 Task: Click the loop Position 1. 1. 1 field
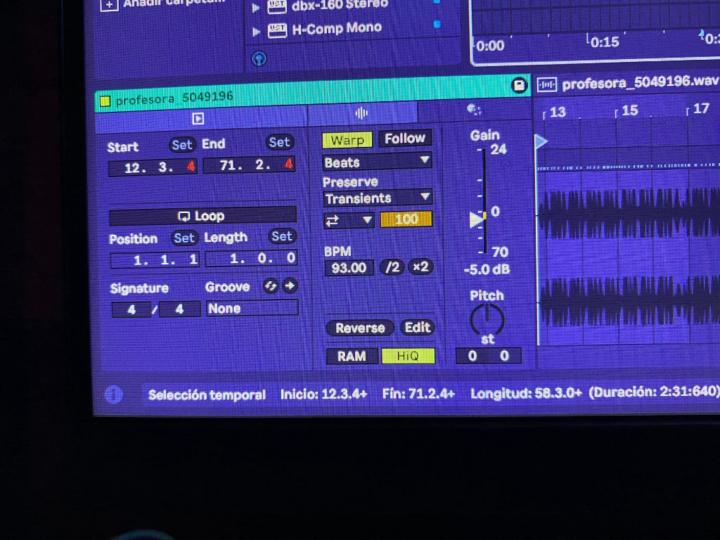click(155, 260)
